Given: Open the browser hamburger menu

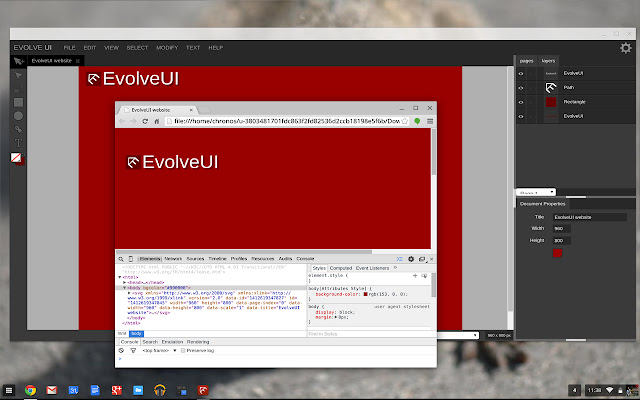Looking at the screenshot, I should pos(430,121).
